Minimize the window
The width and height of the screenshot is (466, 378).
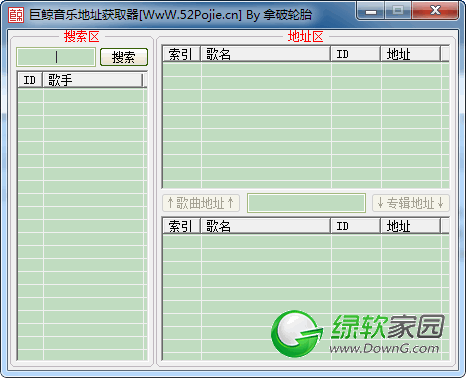tap(371, 11)
